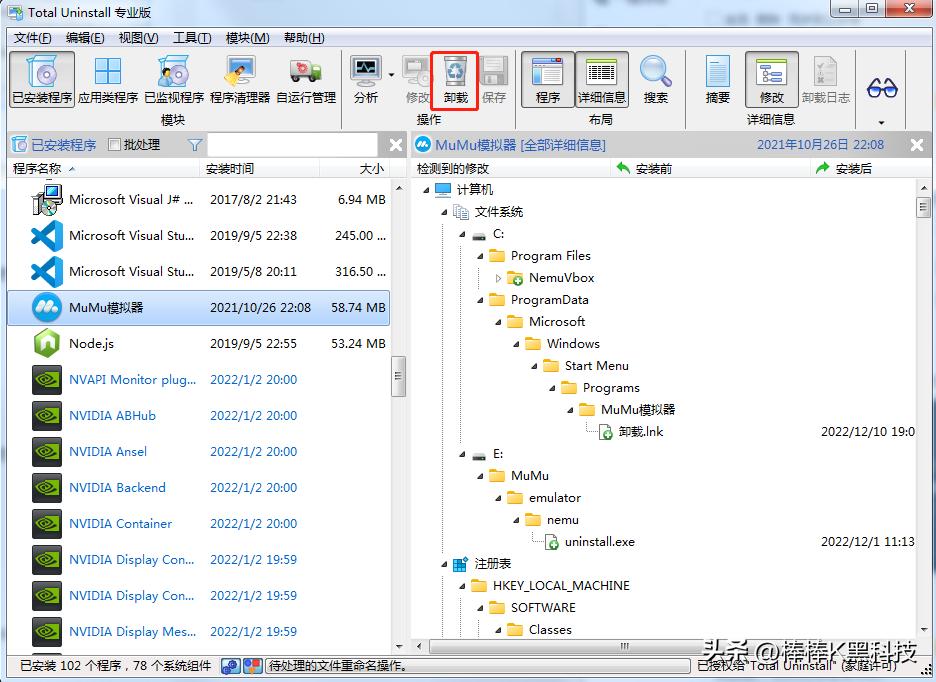Image resolution: width=936 pixels, height=682 pixels.
Task: Jump to 安装后 changes
Action: pyautogui.click(x=843, y=169)
